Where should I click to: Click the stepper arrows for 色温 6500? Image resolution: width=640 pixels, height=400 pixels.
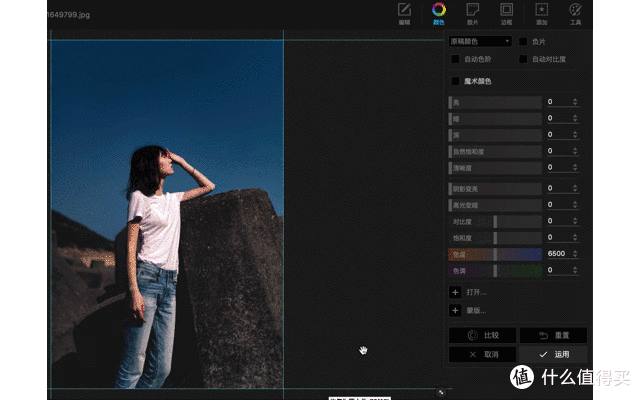[x=575, y=253]
